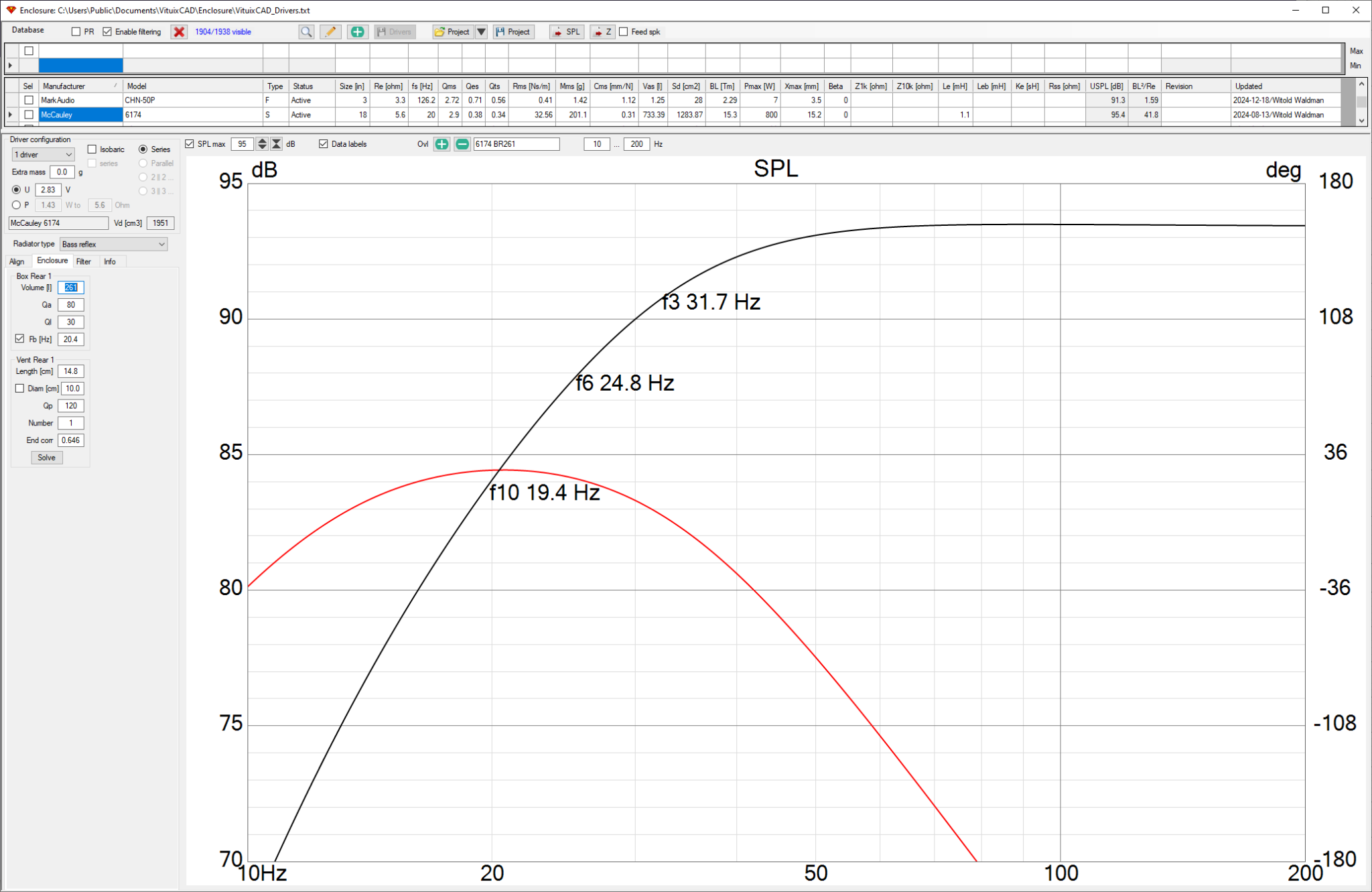Sort by the fs [Hz] column header

(423, 86)
